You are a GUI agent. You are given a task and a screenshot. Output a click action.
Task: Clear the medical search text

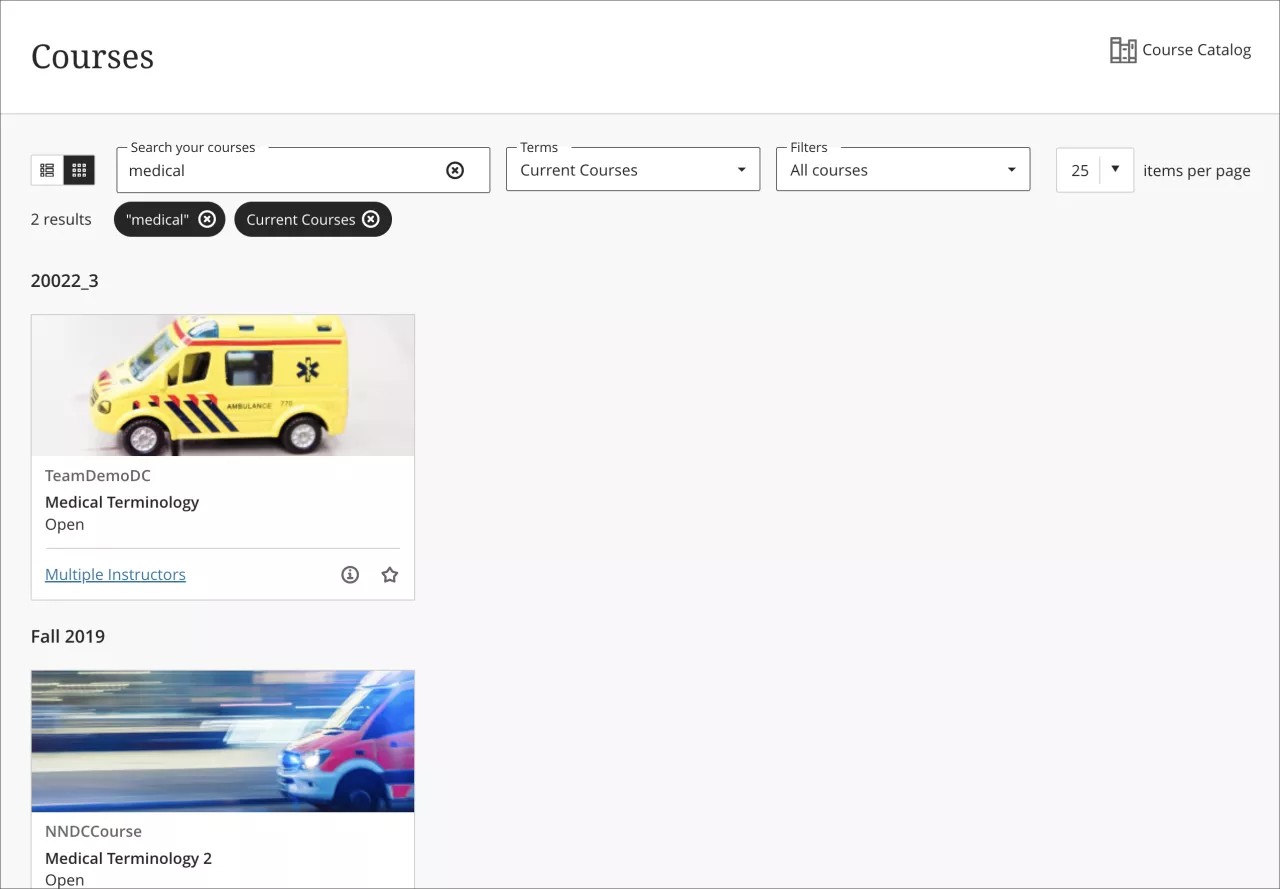455,170
